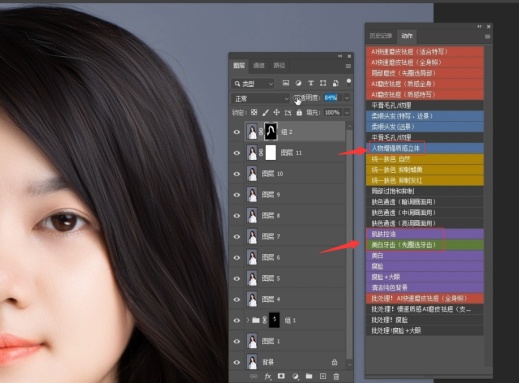Click fill 100% value field

pyautogui.click(x=332, y=113)
